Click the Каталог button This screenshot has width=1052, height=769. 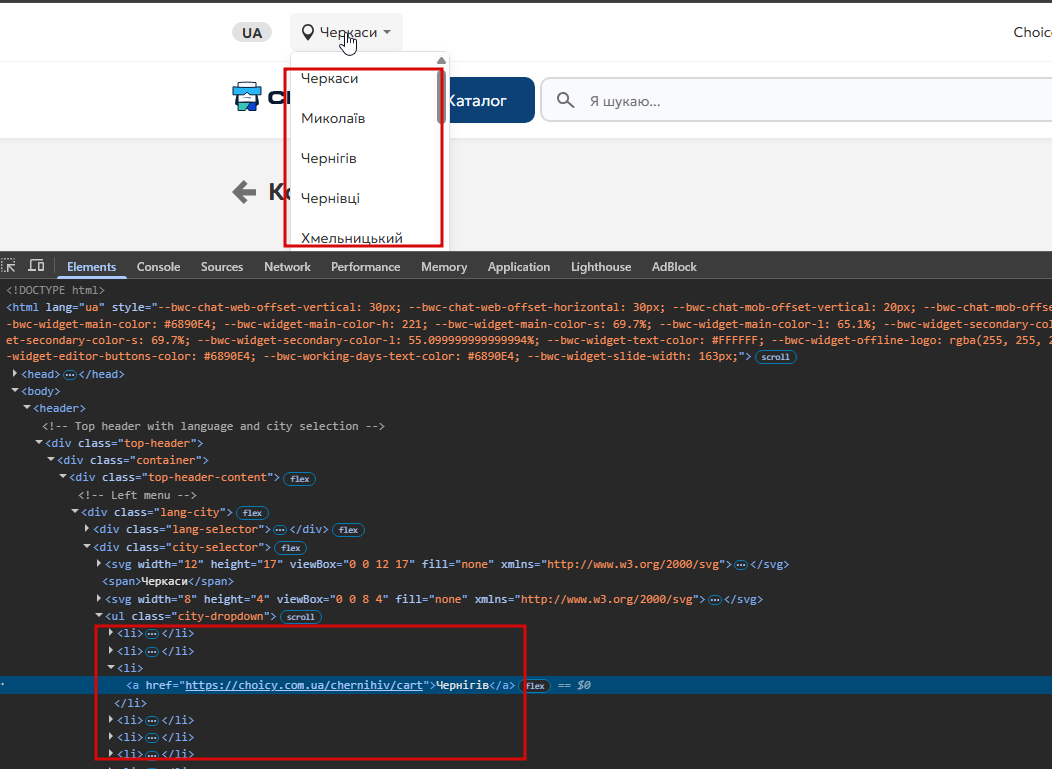488,101
